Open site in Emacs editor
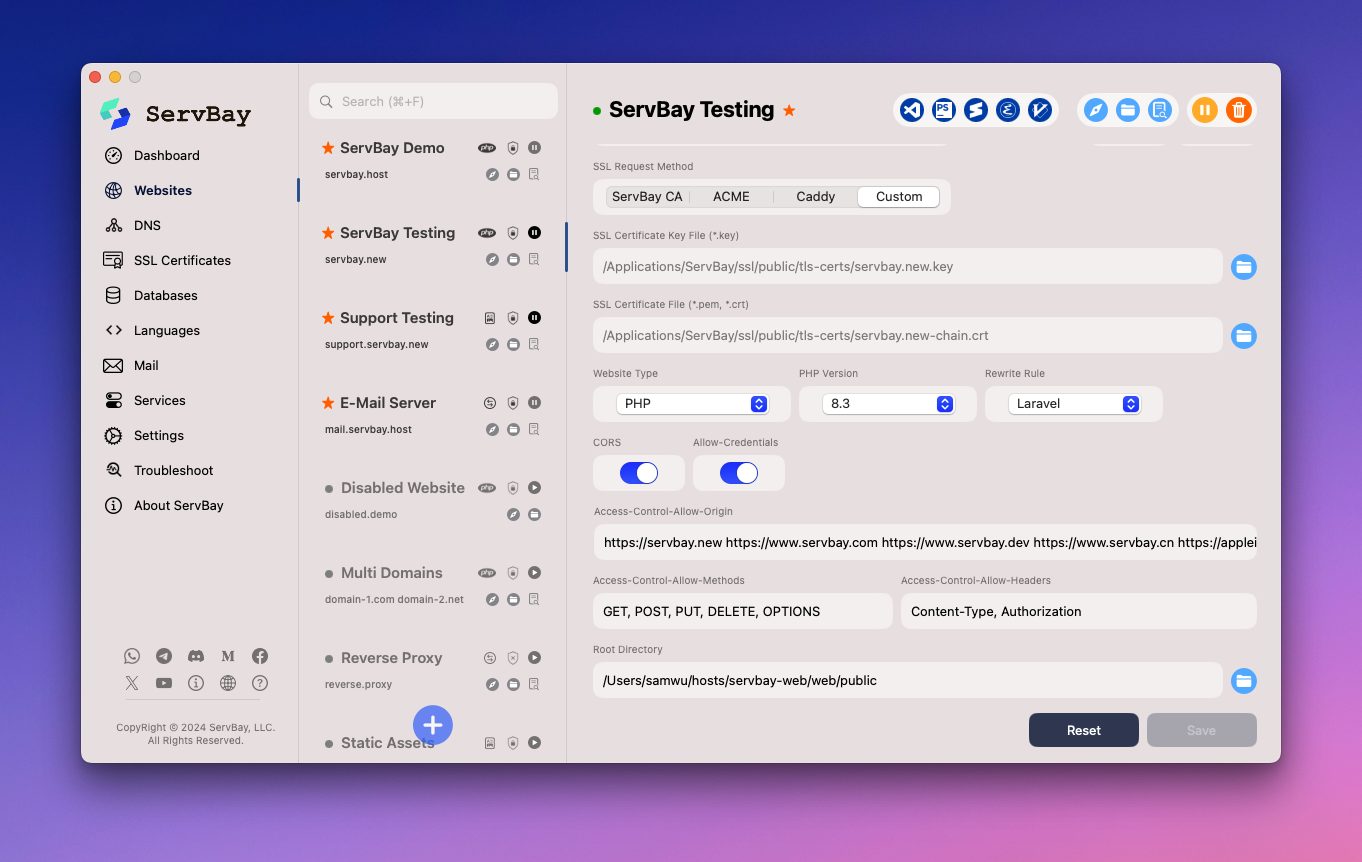Image resolution: width=1362 pixels, height=862 pixels. point(1008,110)
